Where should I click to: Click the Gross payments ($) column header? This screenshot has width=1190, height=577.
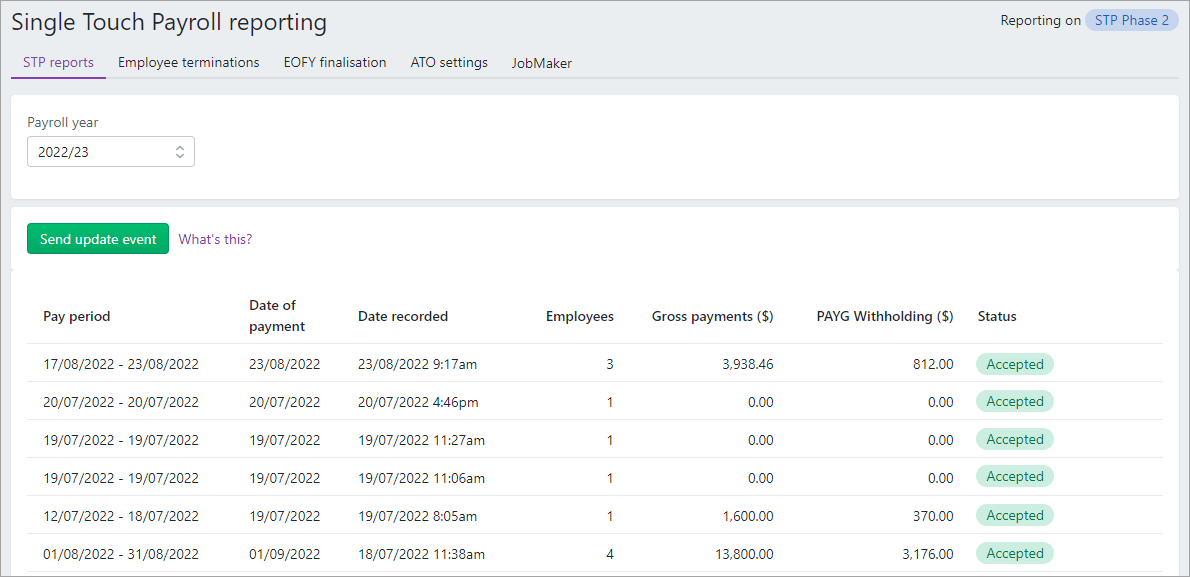click(712, 316)
